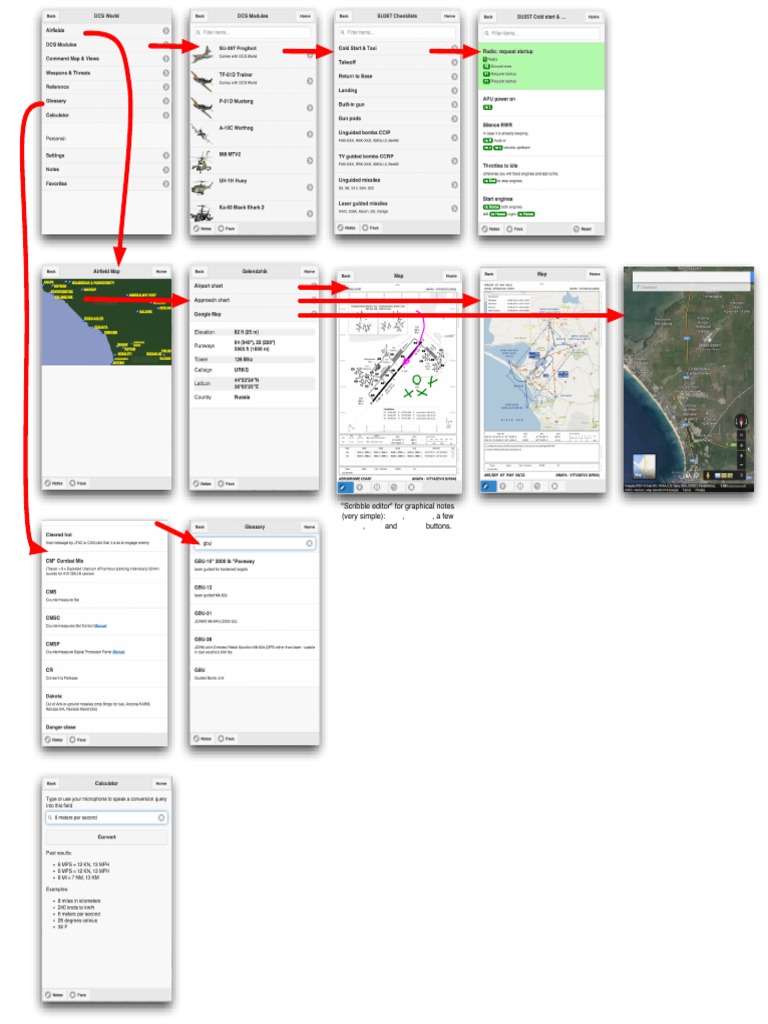Select Unguided bombs CCIP checklist

396,136
